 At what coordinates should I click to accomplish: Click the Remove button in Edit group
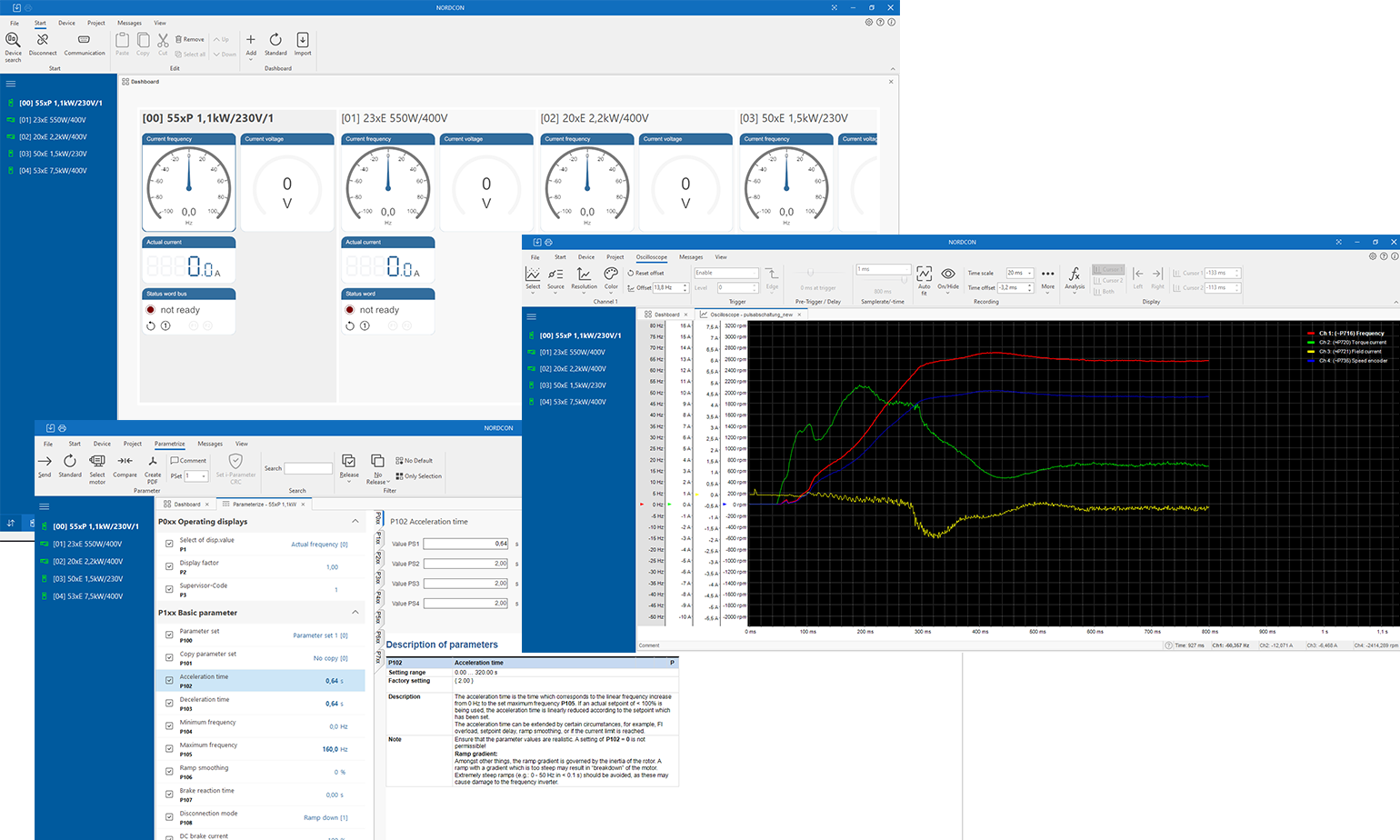(190, 39)
